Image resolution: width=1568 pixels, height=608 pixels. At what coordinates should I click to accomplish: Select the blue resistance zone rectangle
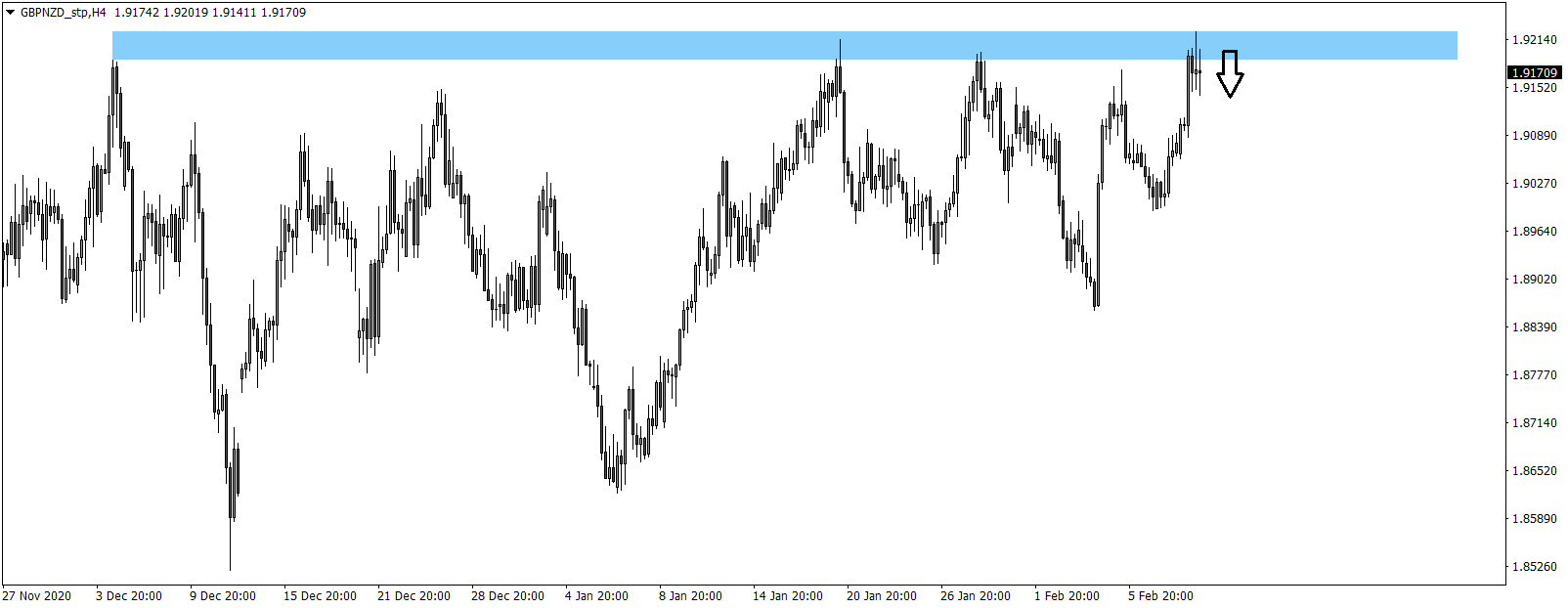coord(785,45)
